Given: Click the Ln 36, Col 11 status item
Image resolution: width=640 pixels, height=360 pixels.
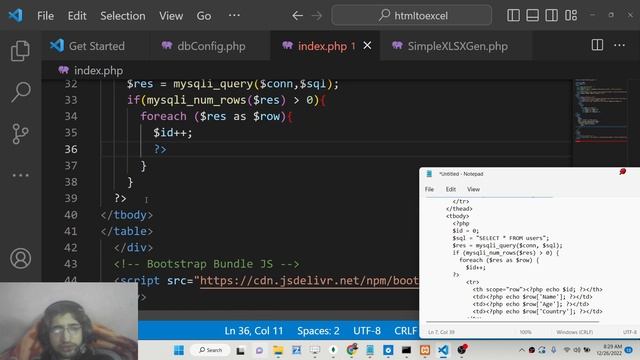Looking at the screenshot, I should 253,331.
